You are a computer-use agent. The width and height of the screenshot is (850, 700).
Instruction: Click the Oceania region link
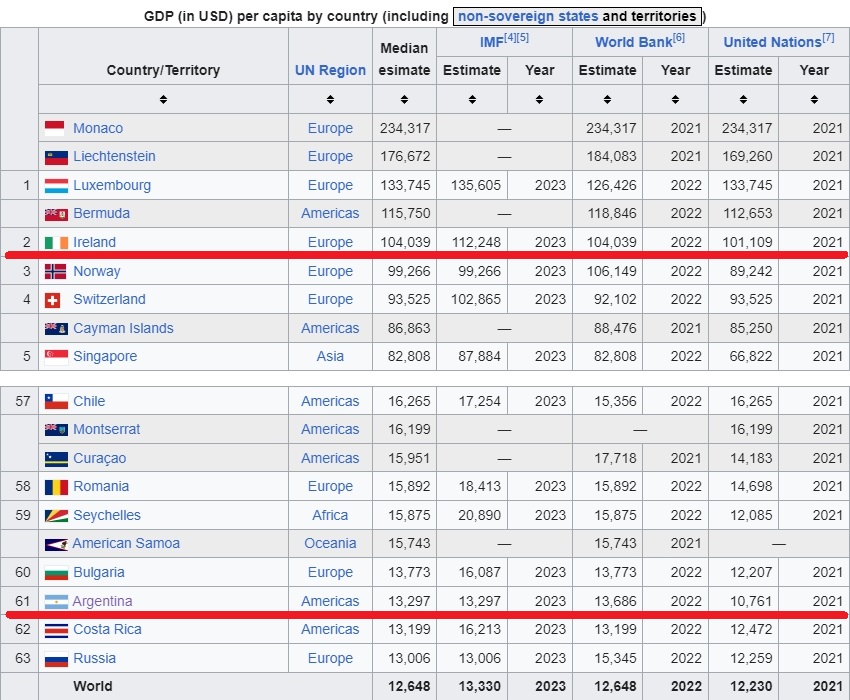pos(330,543)
